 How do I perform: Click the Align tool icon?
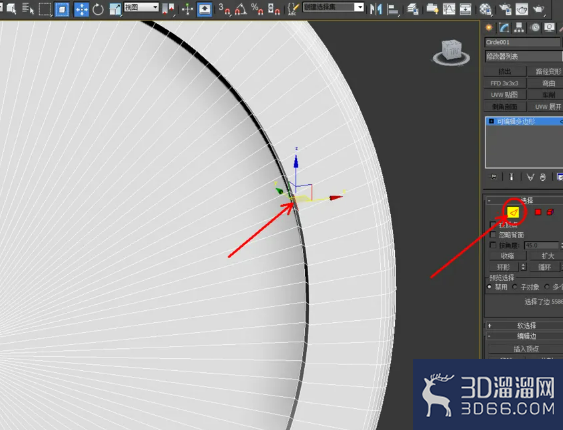[x=393, y=9]
